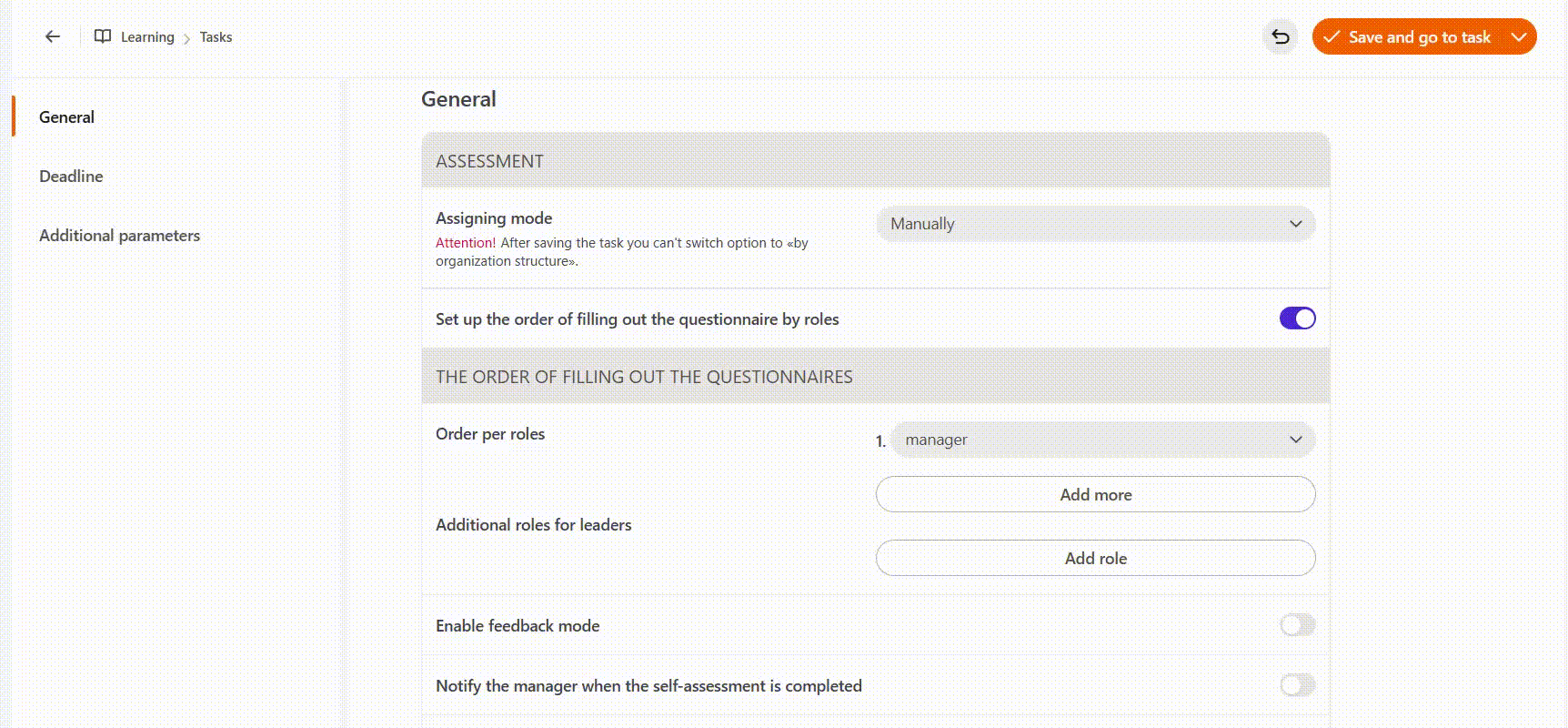The height and width of the screenshot is (728, 1568).
Task: Go to Learning breadcrumb link
Action: [x=147, y=37]
